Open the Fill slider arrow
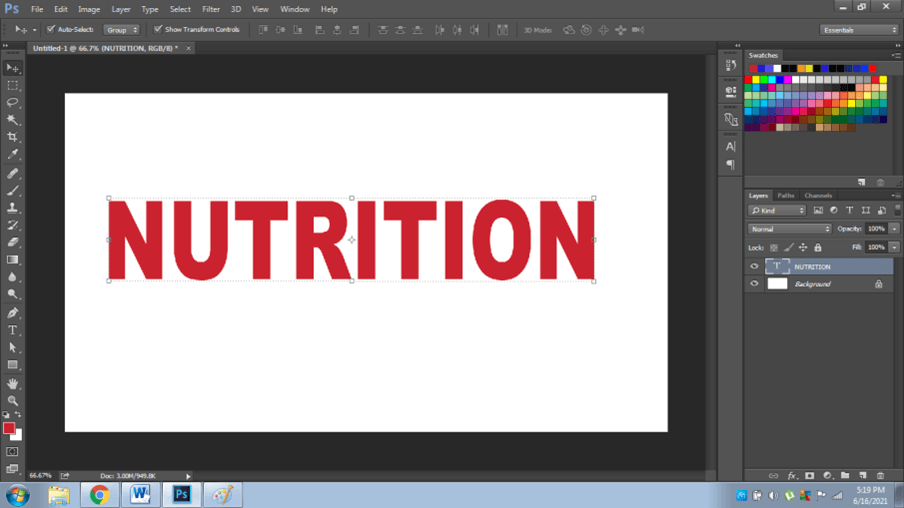This screenshot has width=904, height=508. [x=894, y=247]
